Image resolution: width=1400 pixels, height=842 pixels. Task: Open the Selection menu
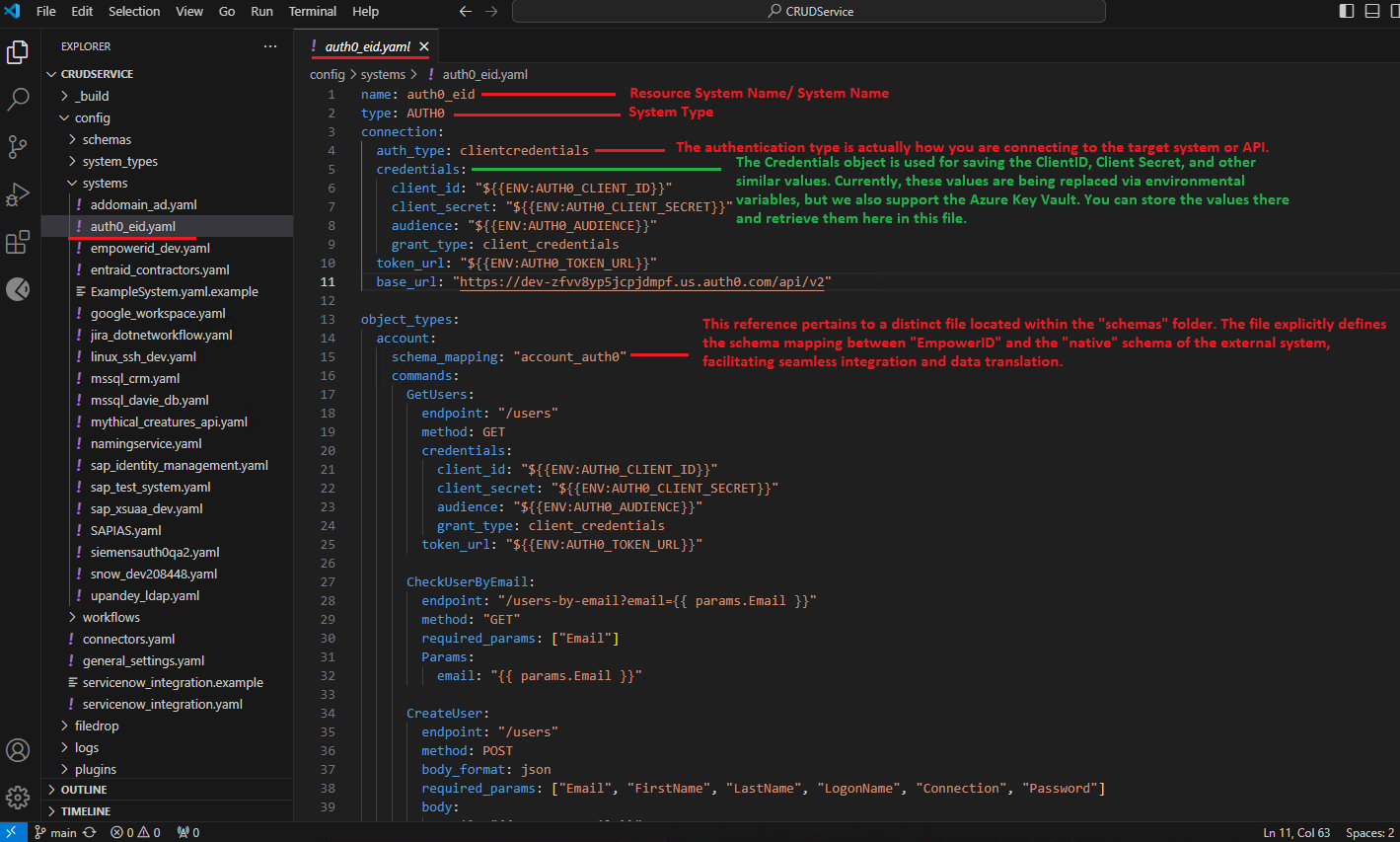pyautogui.click(x=134, y=11)
